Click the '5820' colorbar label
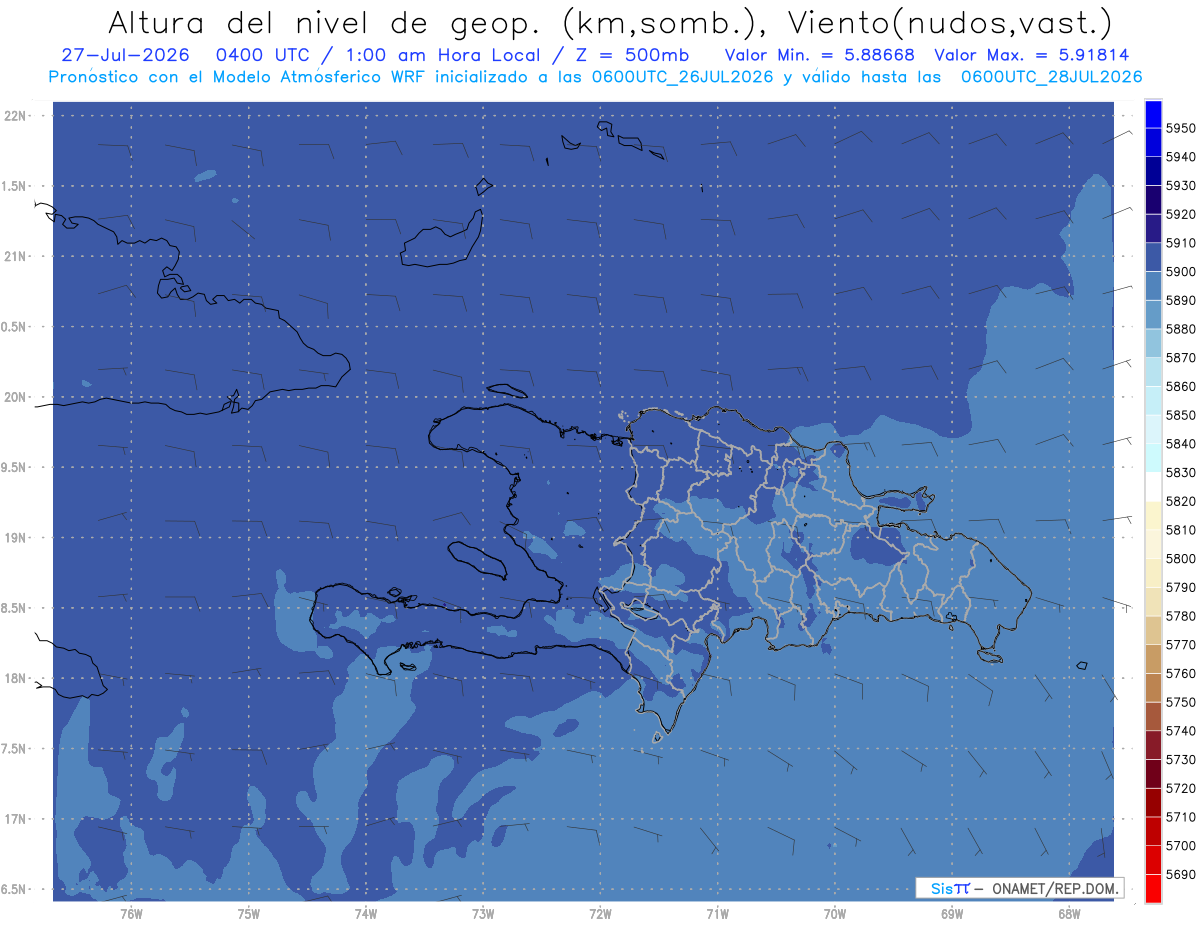 1181,501
